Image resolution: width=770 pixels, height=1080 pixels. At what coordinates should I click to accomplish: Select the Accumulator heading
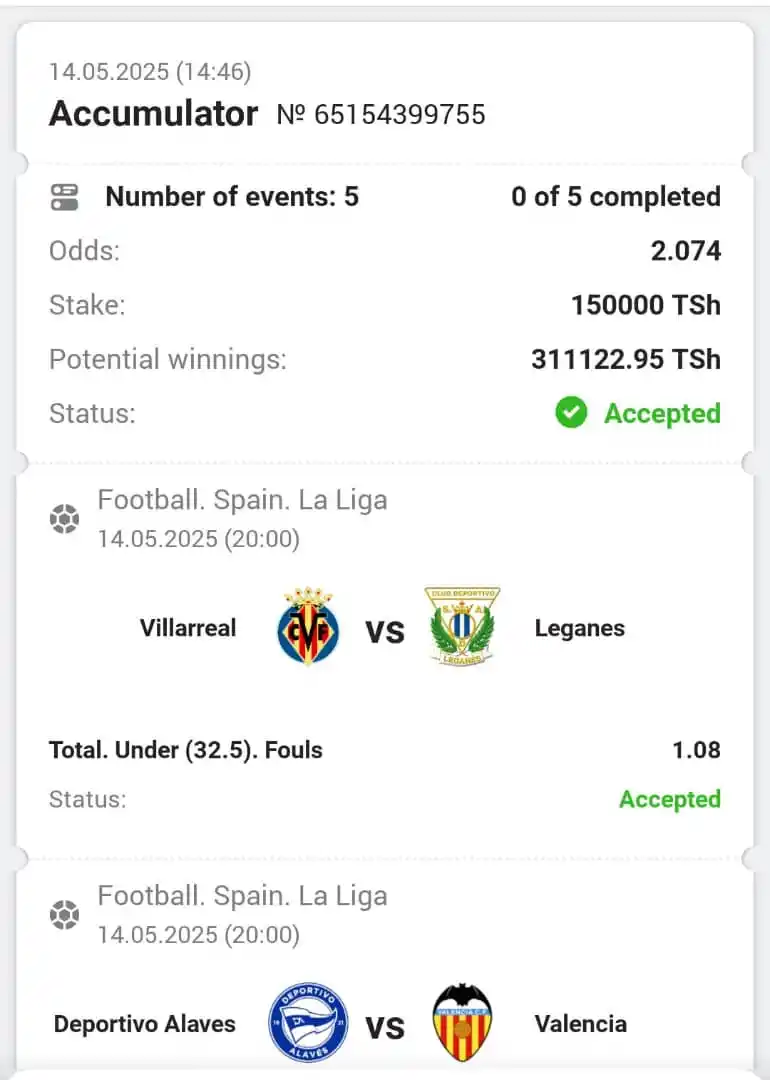coord(154,114)
